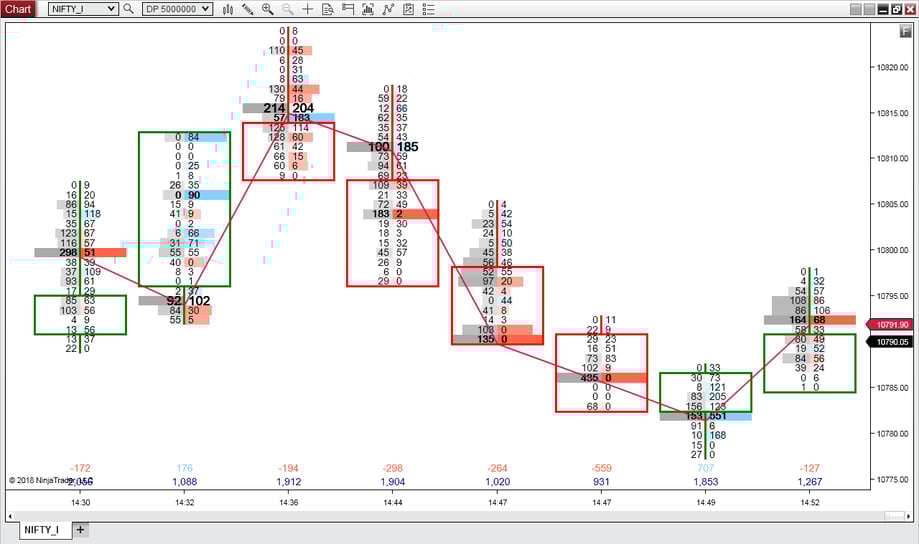Add a new tab with plus button

pos(81,530)
